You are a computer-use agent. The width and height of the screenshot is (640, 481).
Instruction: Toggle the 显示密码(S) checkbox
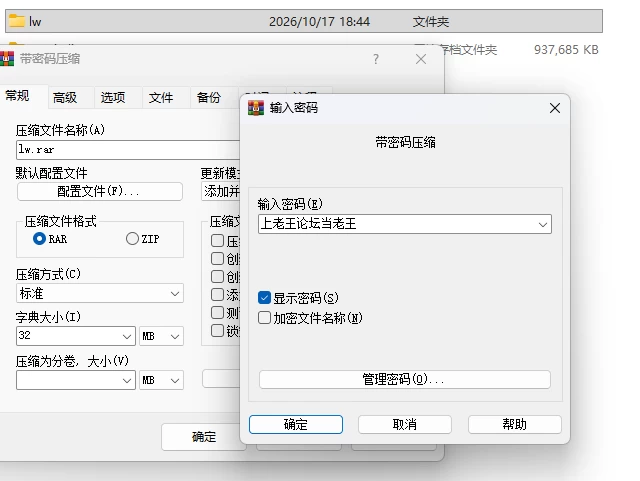[264, 298]
